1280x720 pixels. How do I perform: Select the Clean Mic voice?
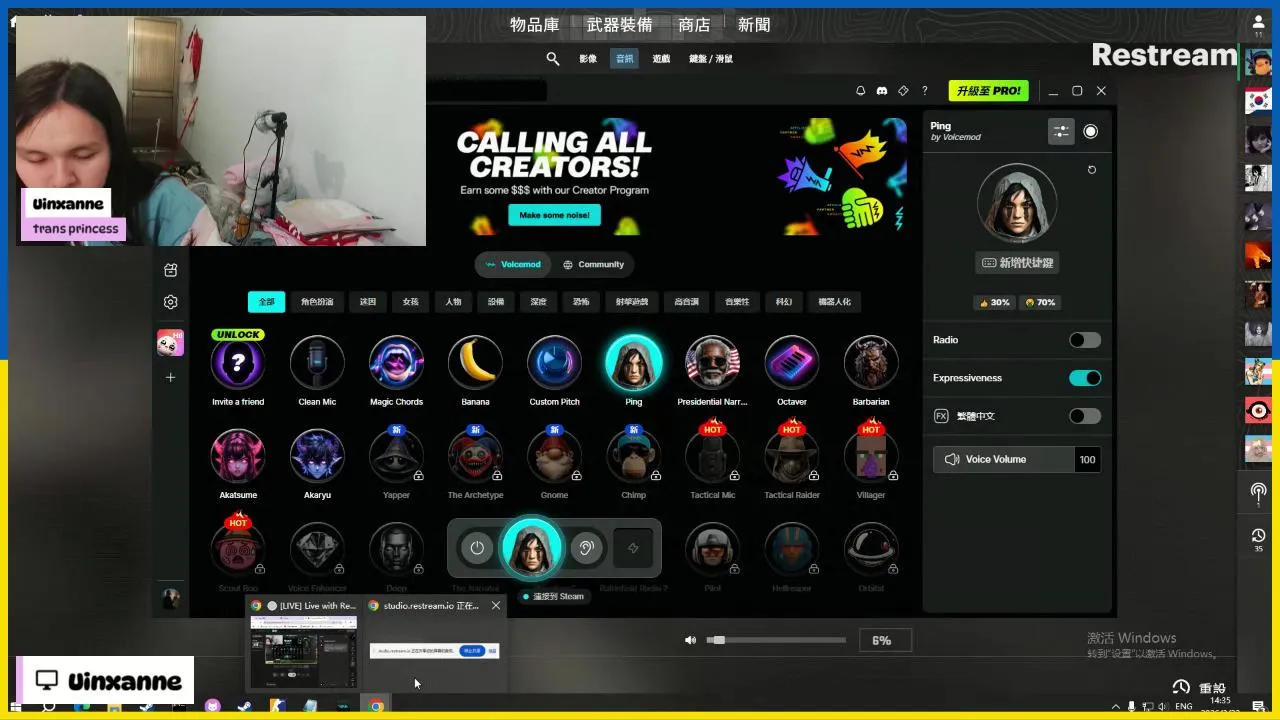coord(317,362)
